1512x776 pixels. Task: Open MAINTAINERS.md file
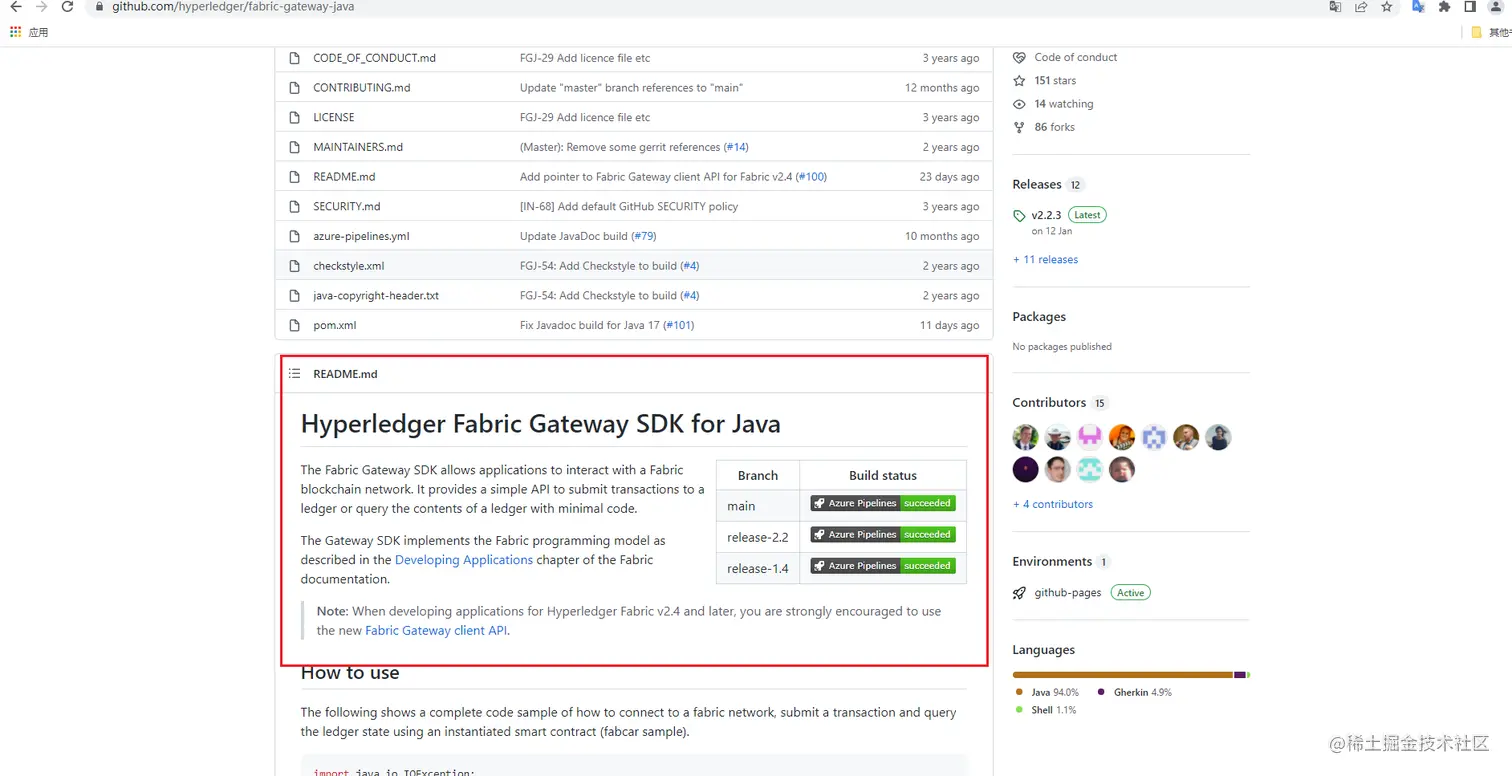[358, 147]
